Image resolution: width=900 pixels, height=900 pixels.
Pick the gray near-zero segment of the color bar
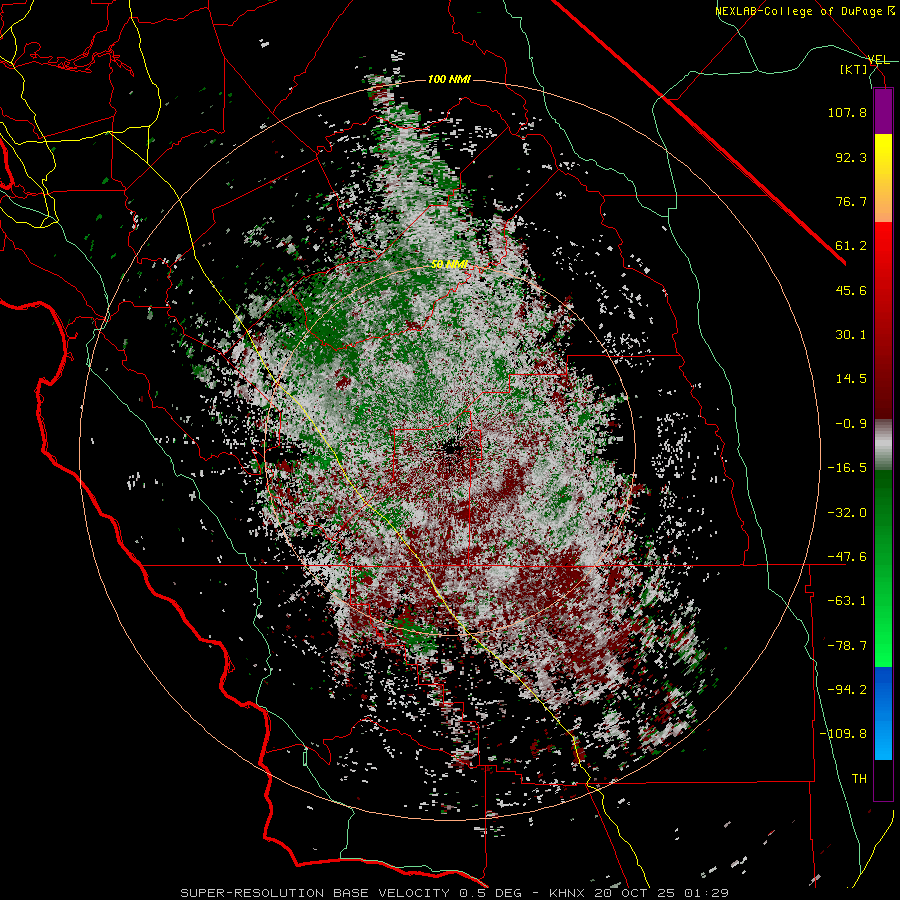[883, 445]
